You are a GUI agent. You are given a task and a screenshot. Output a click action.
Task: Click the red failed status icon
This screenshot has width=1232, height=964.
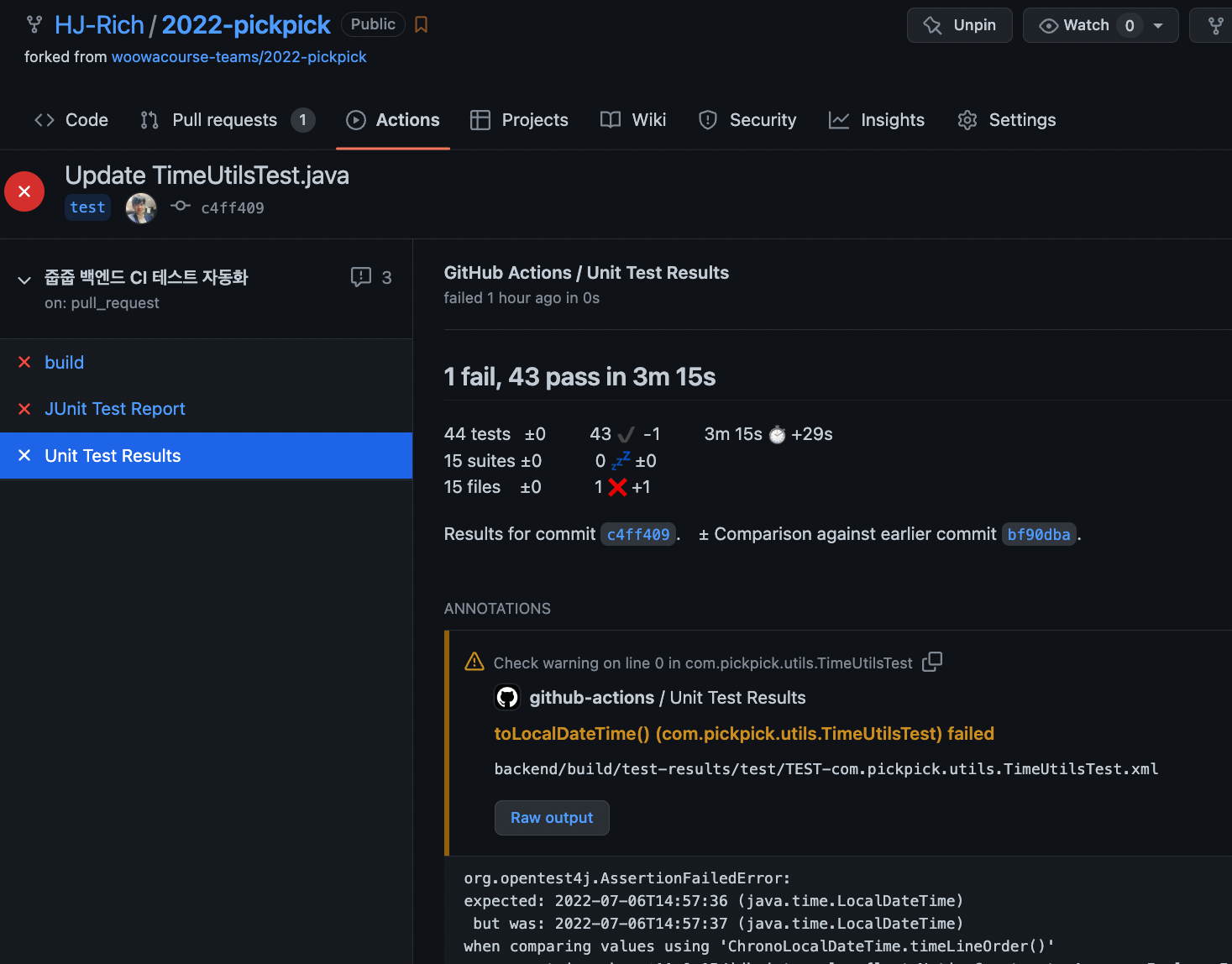point(24,191)
